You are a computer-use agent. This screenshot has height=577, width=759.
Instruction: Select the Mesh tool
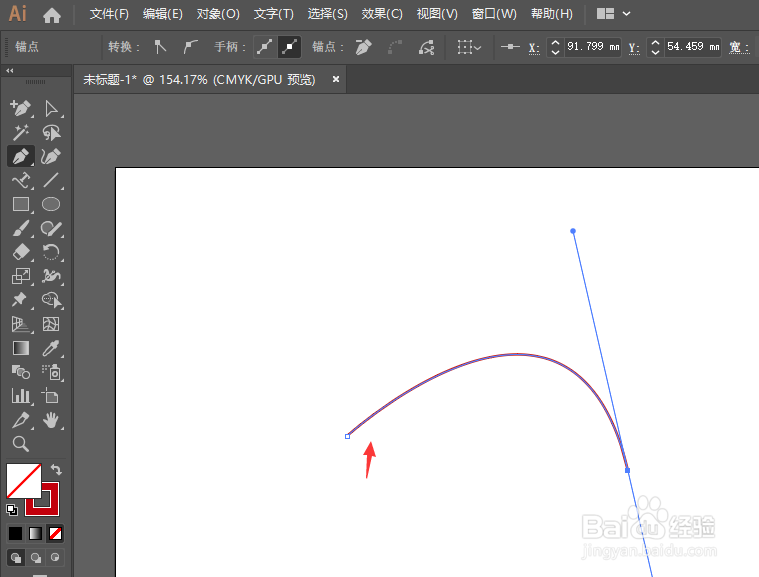point(51,324)
